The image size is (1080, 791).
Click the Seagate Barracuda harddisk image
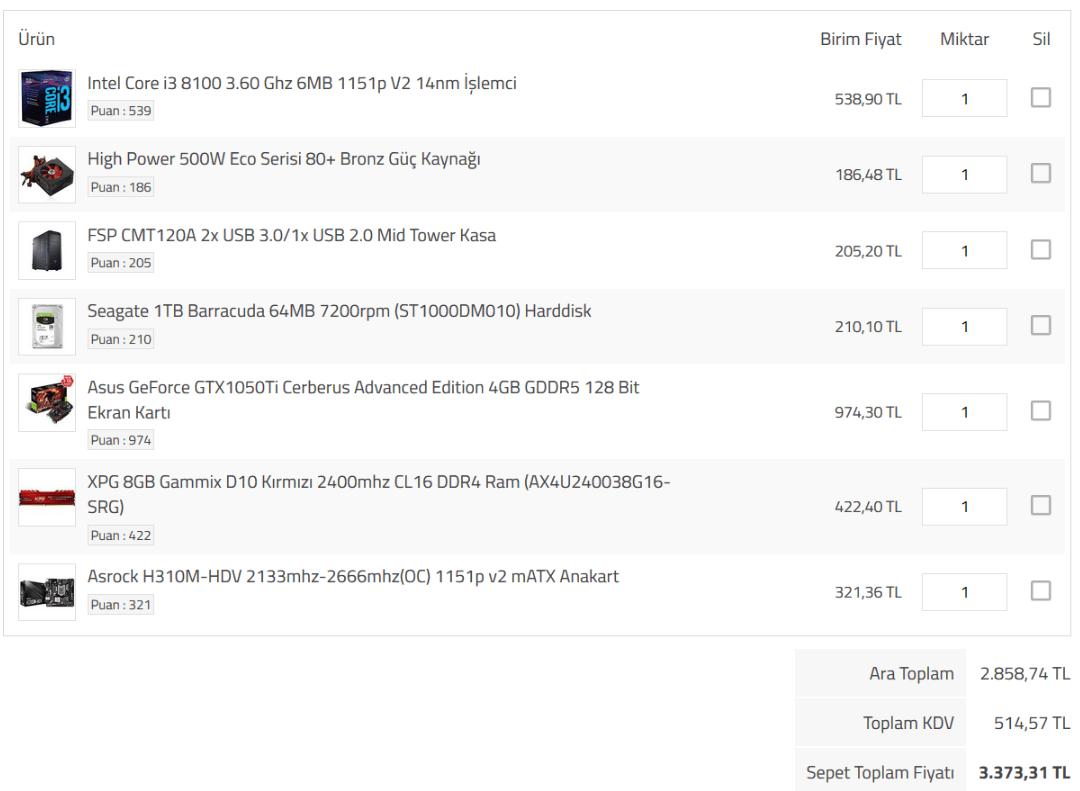(47, 326)
